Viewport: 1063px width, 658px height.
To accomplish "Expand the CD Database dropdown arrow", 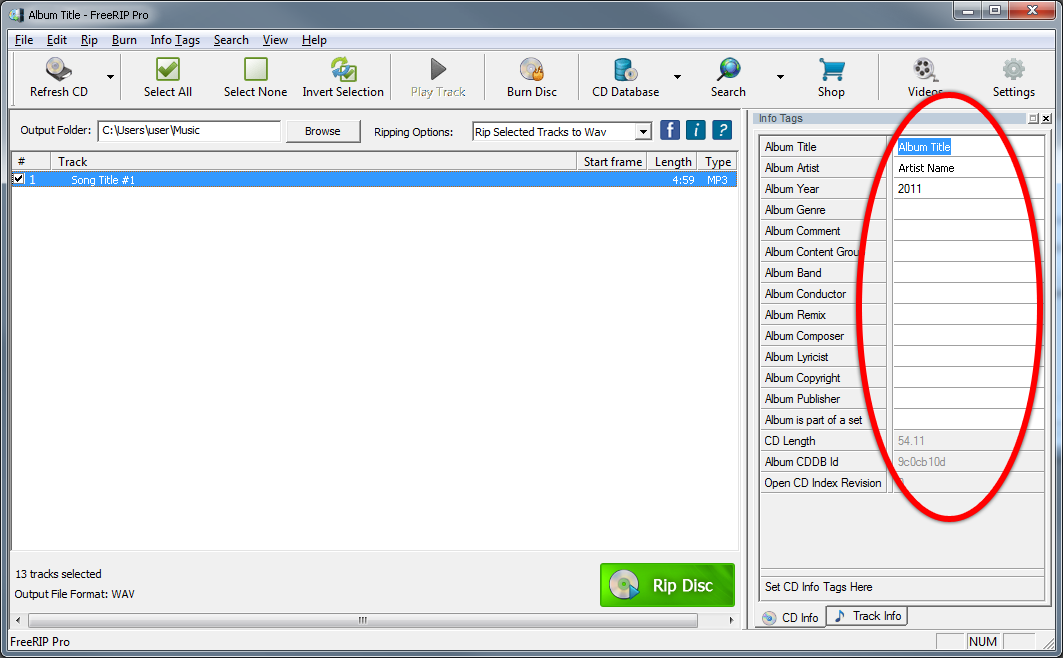I will click(x=677, y=77).
